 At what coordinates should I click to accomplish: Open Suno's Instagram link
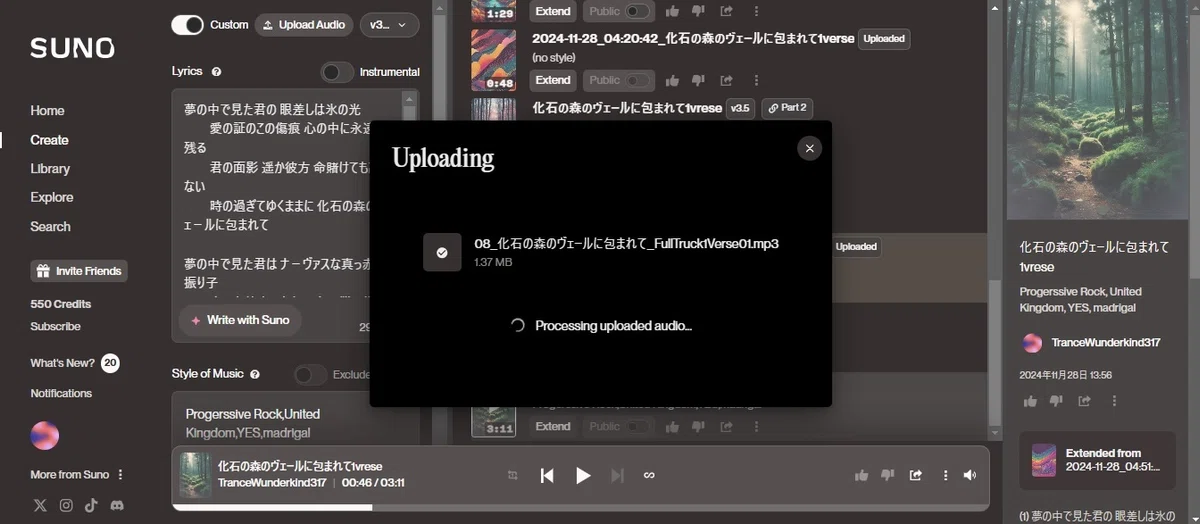pos(66,505)
